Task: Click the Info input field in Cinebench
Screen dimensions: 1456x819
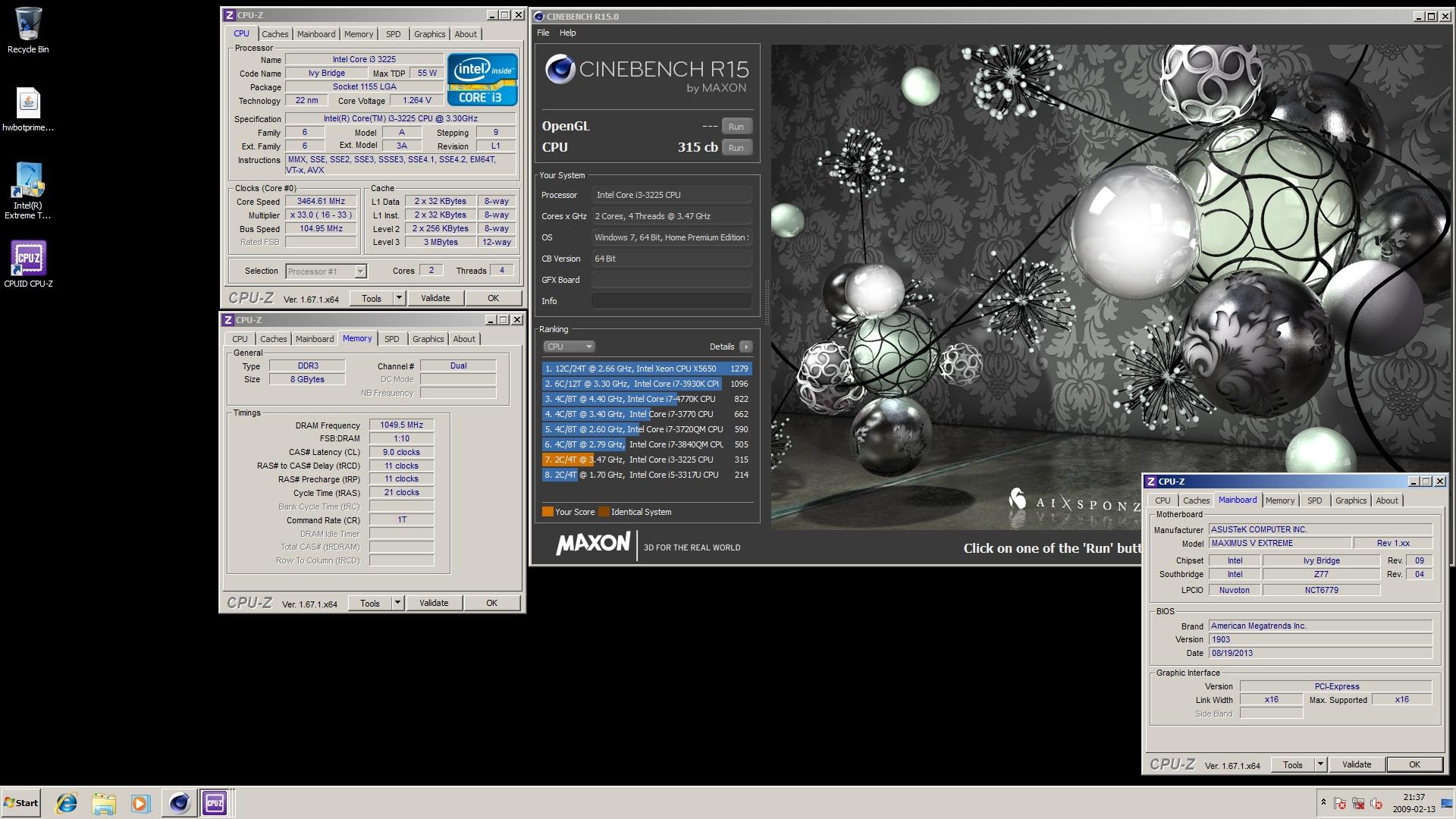Action: coord(671,301)
